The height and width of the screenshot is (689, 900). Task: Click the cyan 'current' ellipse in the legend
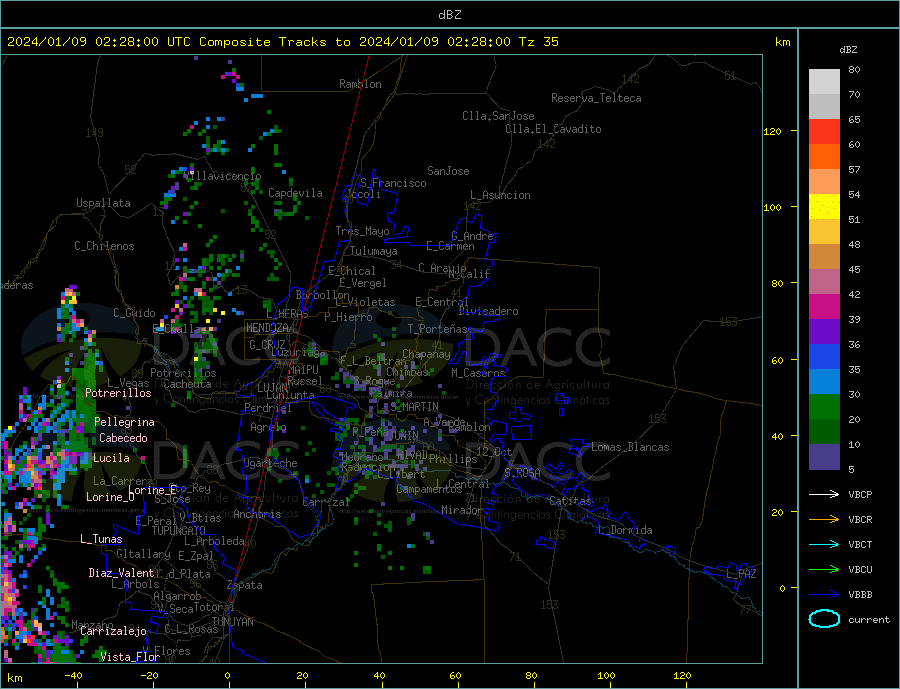coord(824,619)
